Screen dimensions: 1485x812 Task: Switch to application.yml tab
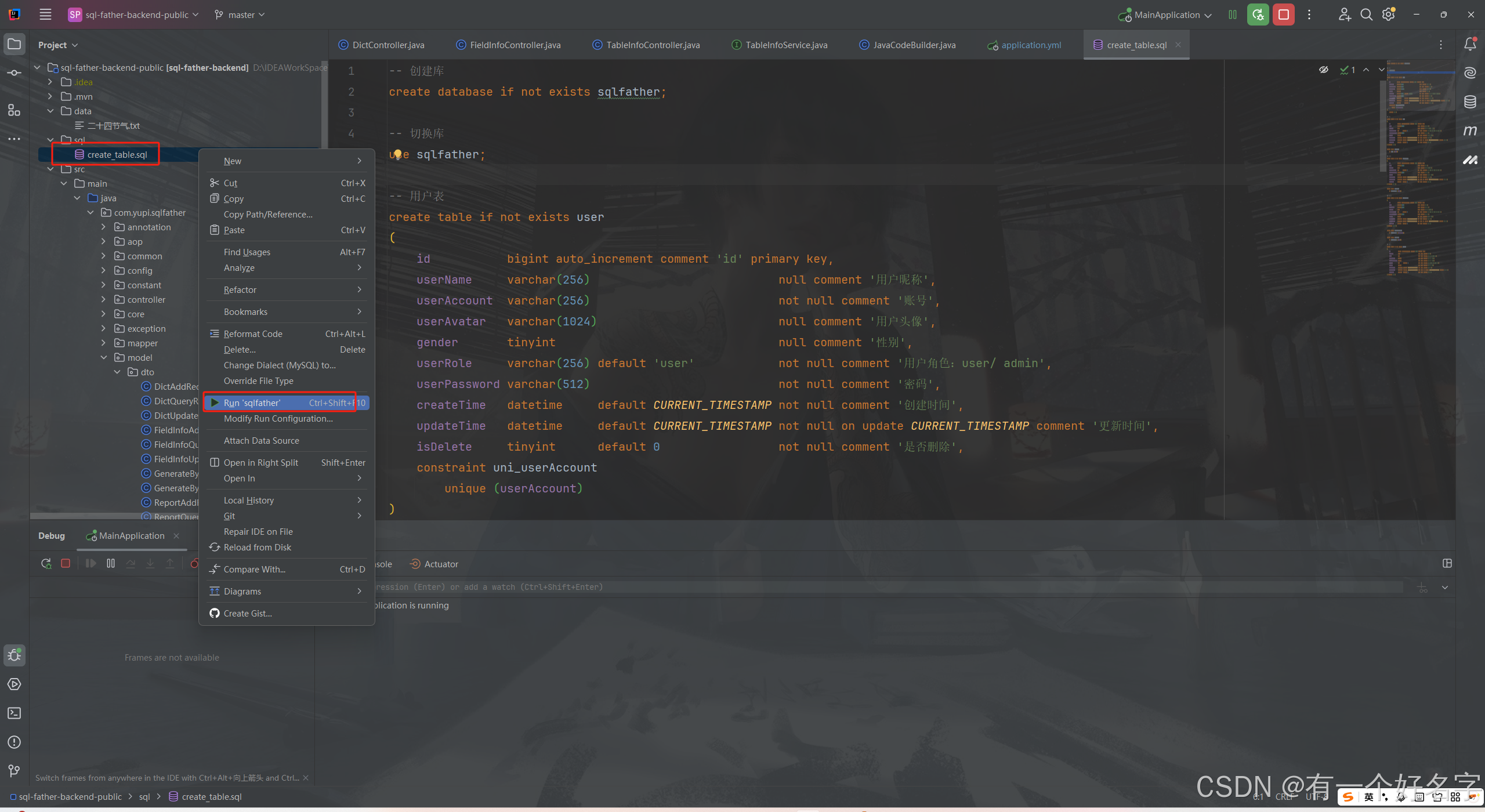(1024, 45)
